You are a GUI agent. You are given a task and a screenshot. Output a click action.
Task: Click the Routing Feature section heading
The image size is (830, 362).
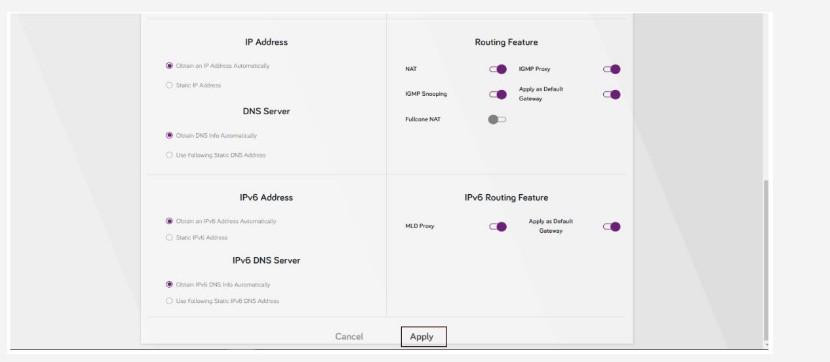tap(506, 42)
